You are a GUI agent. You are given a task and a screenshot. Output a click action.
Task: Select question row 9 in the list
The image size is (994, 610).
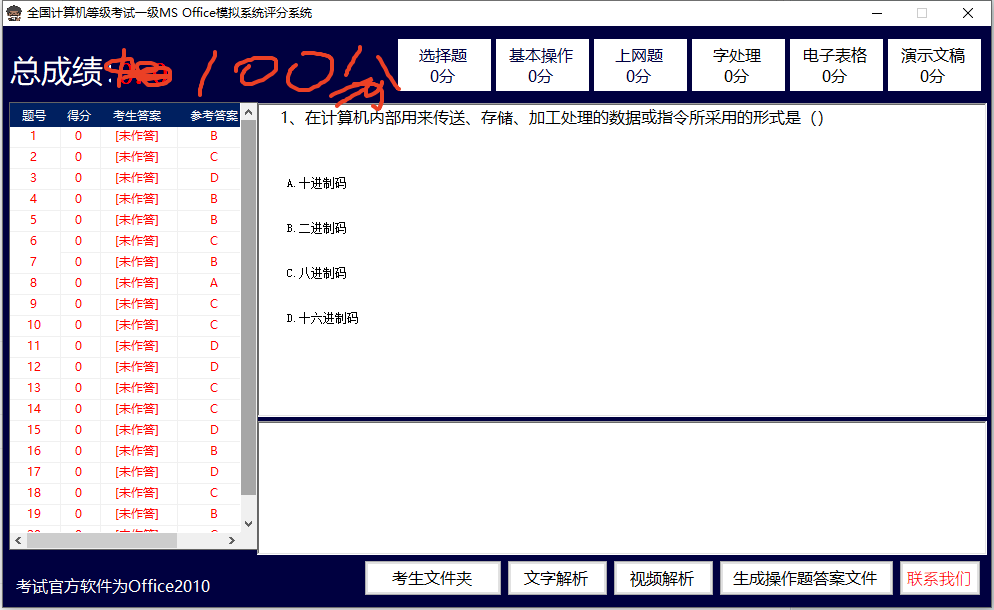(125, 304)
